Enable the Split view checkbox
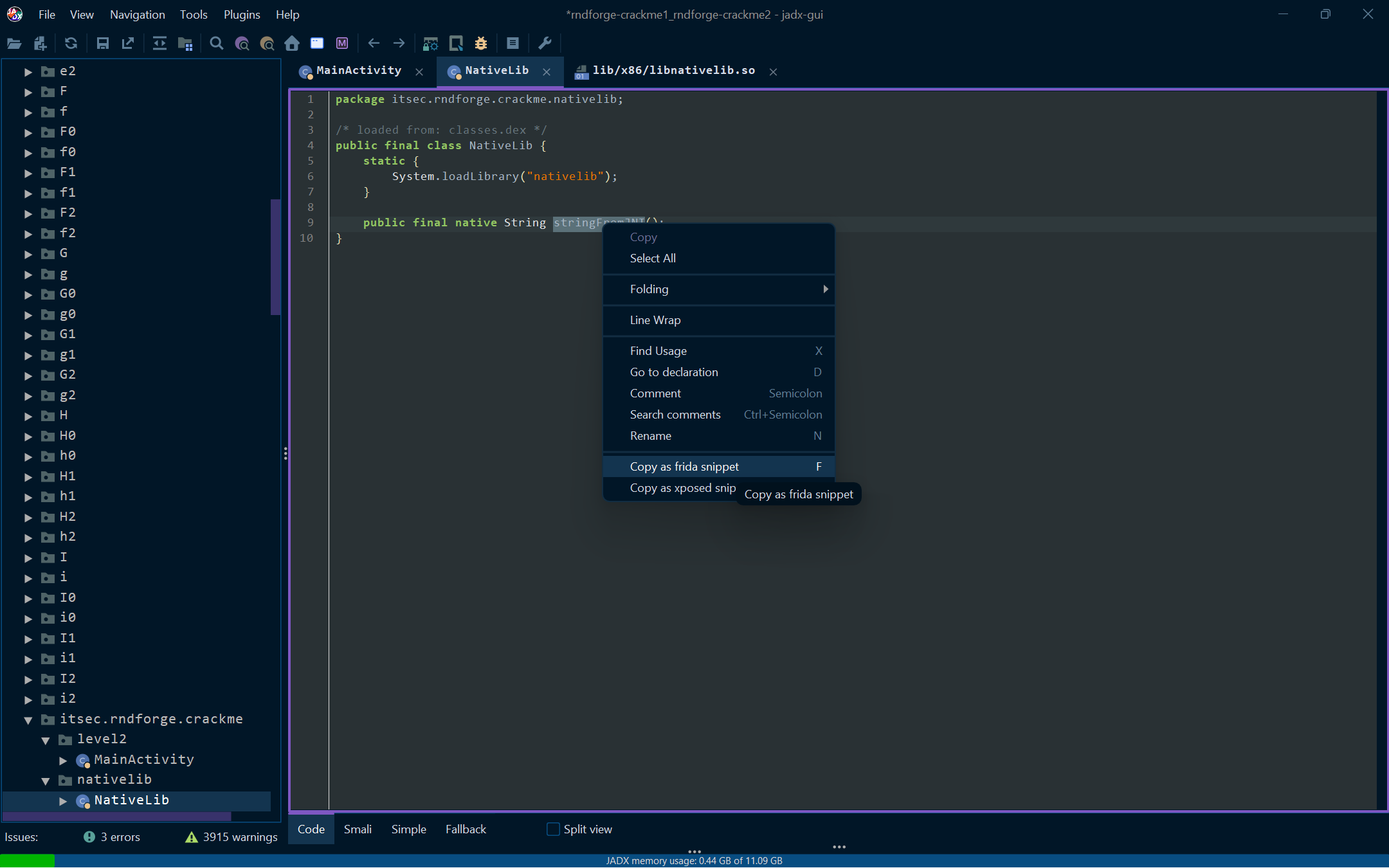The image size is (1389, 868). point(553,829)
